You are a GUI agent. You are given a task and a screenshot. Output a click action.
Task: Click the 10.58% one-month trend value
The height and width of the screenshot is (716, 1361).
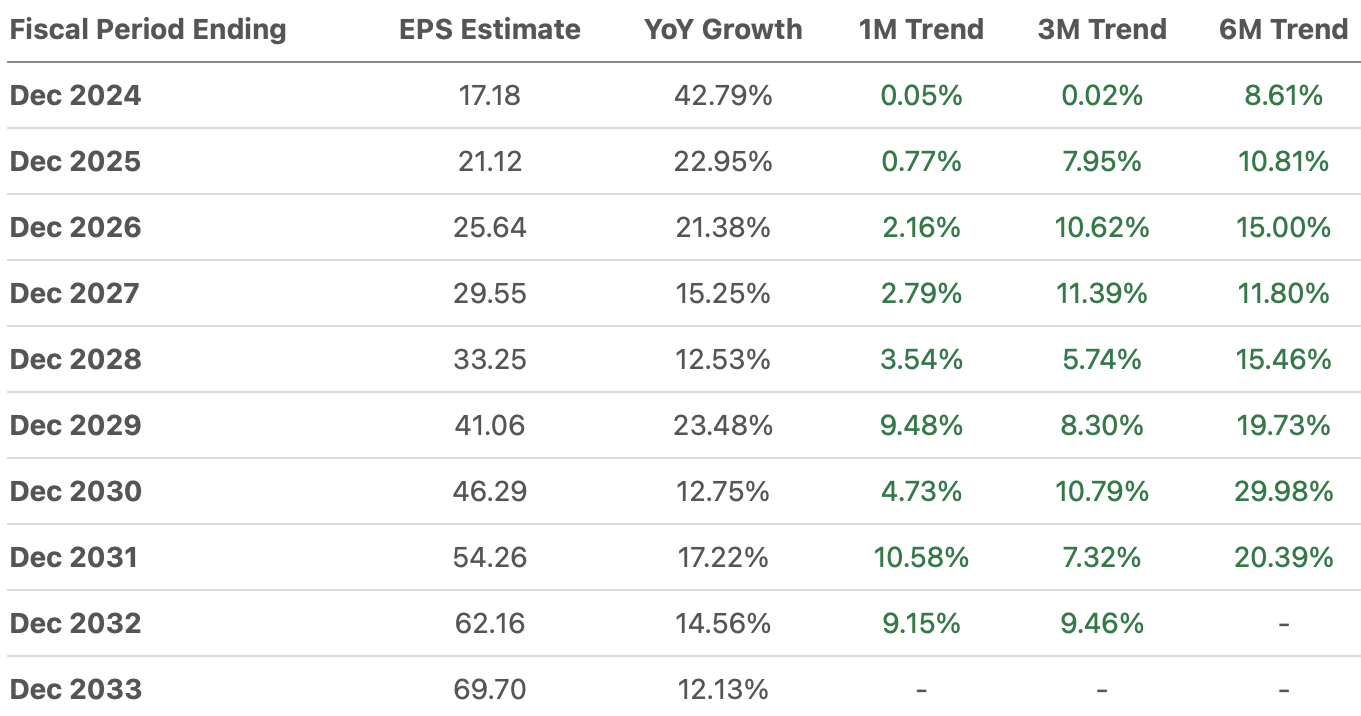(921, 558)
